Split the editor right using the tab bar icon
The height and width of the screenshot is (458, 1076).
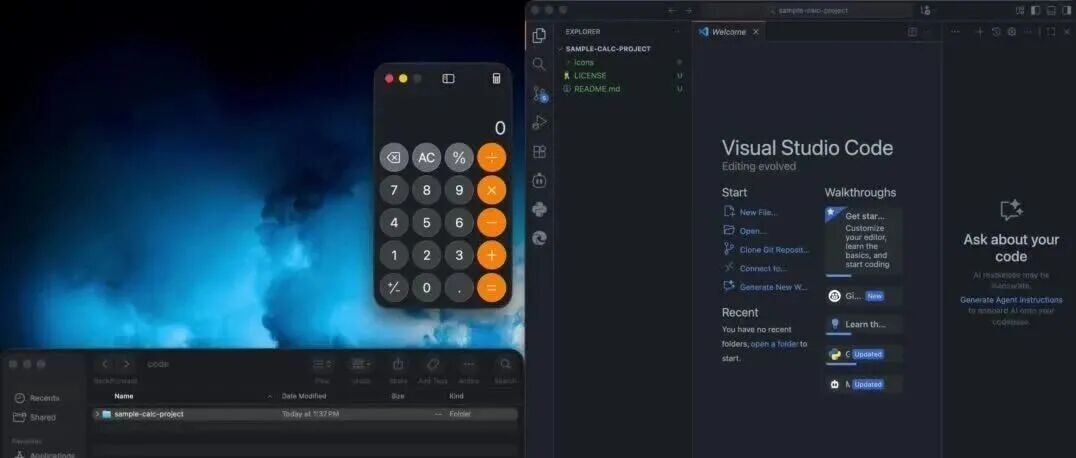[x=913, y=32]
